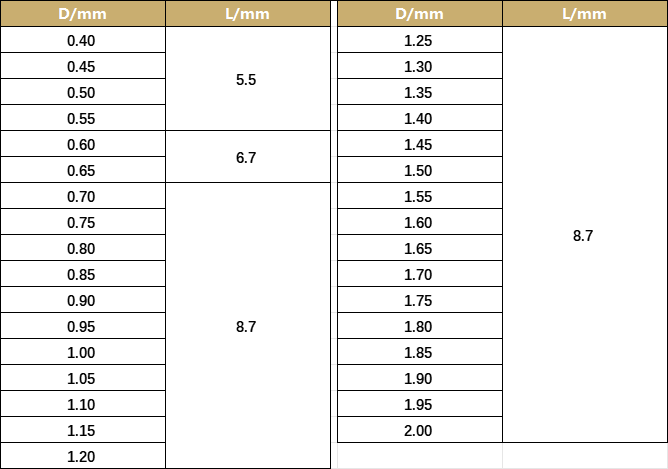Screen dimensions: 668x469
Task: Select cell containing 0.40
Action: pyautogui.click(x=83, y=40)
